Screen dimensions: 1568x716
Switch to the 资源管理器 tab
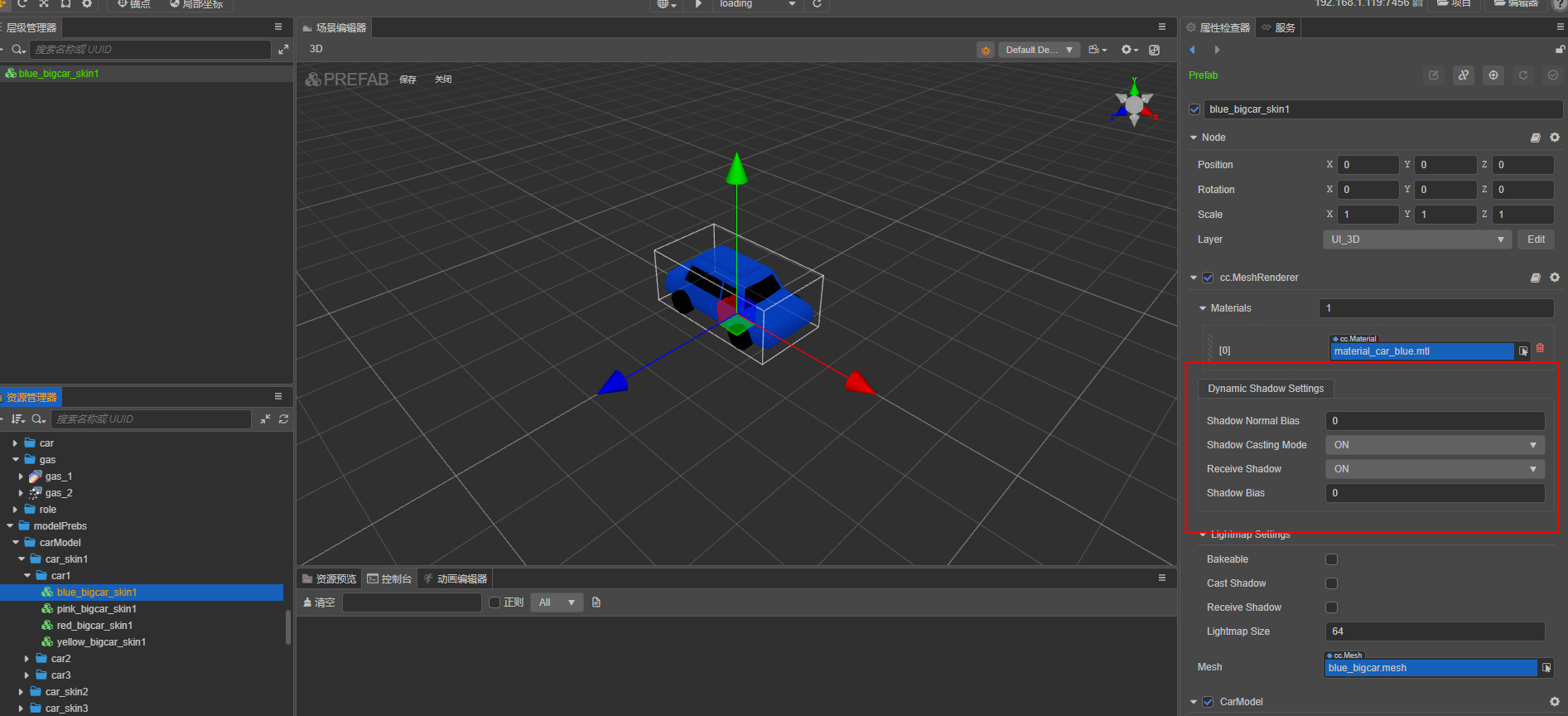point(31,397)
